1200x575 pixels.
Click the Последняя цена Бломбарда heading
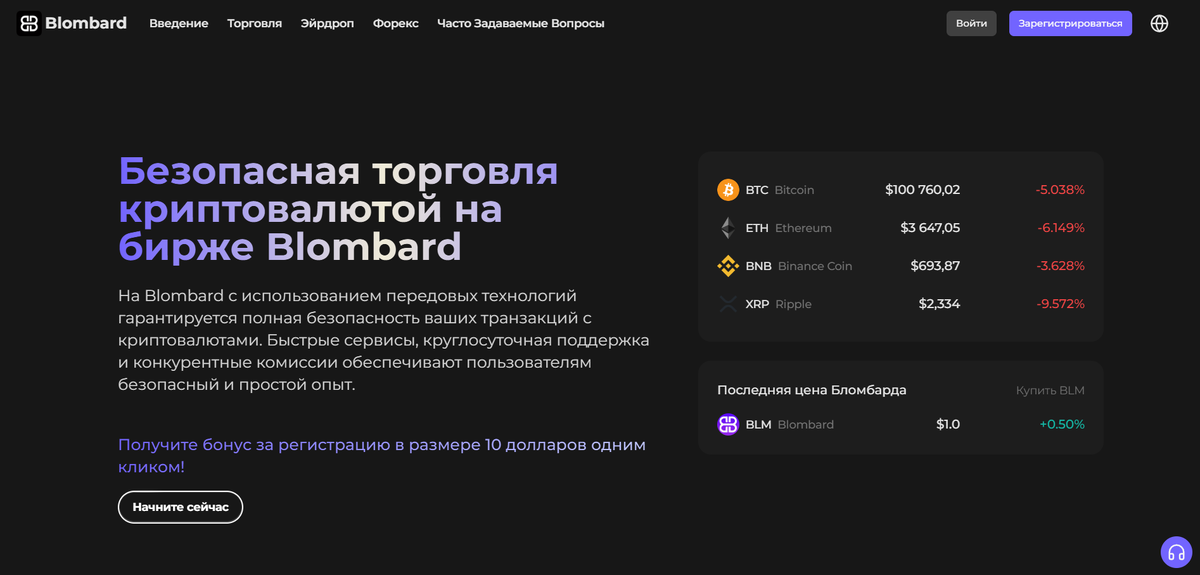coord(812,390)
